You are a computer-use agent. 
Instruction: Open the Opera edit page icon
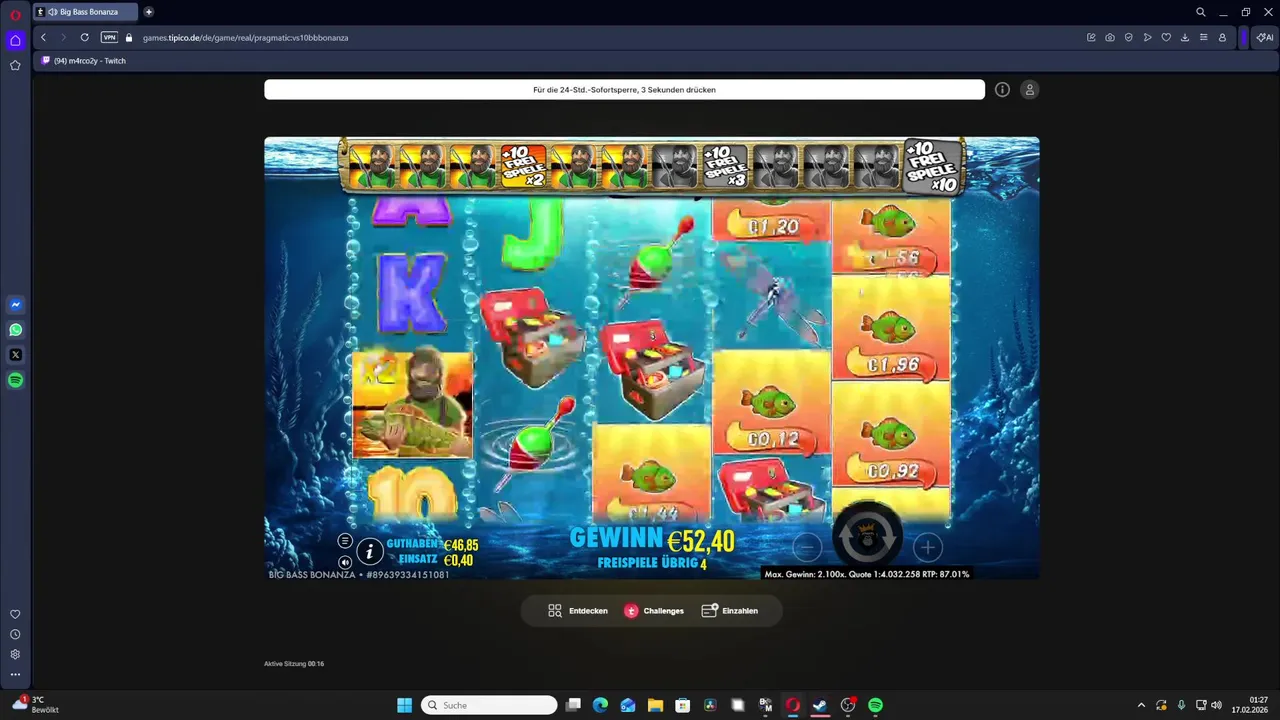click(x=1091, y=37)
